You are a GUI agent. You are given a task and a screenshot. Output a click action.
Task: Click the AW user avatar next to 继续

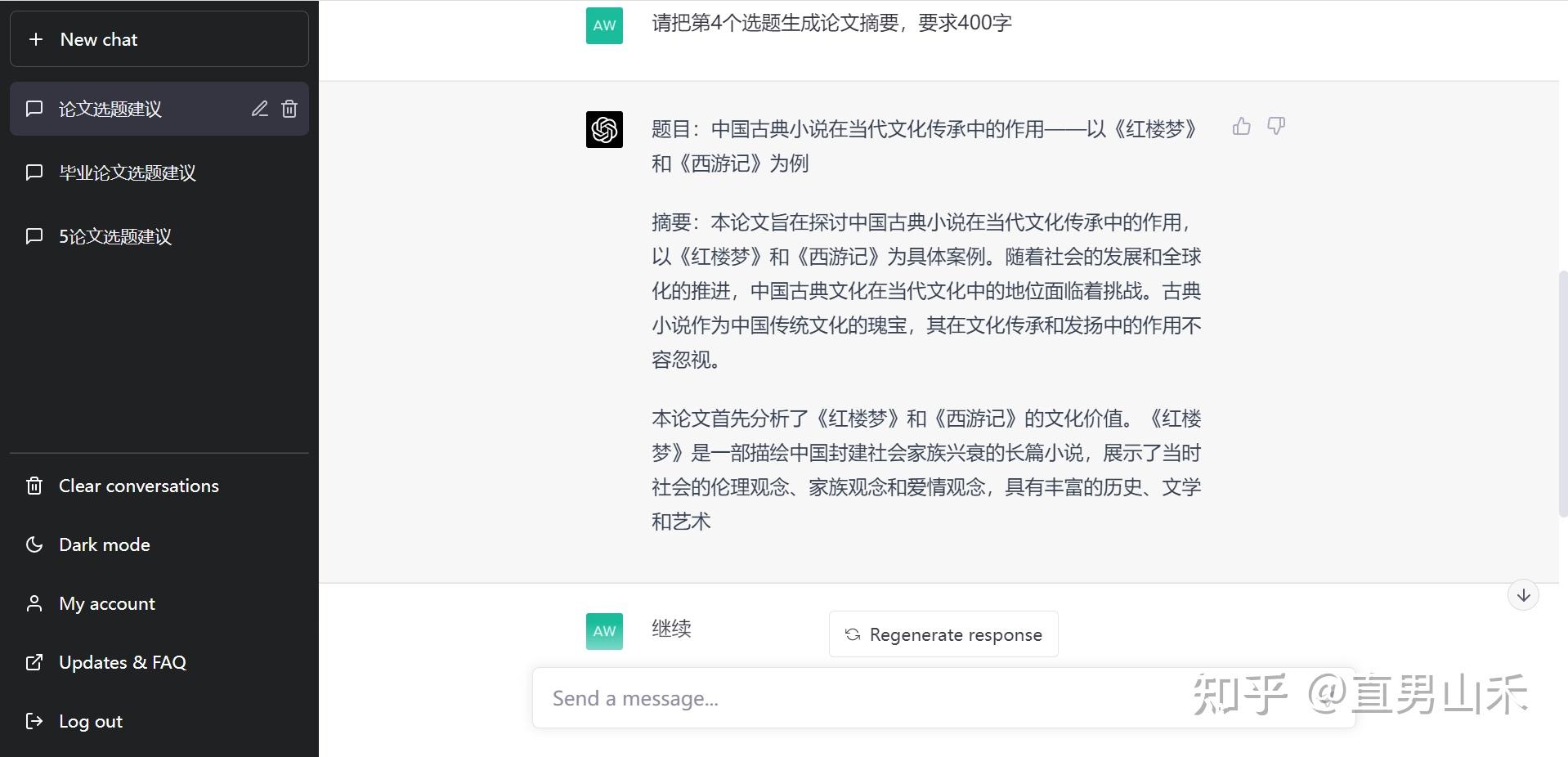(603, 630)
